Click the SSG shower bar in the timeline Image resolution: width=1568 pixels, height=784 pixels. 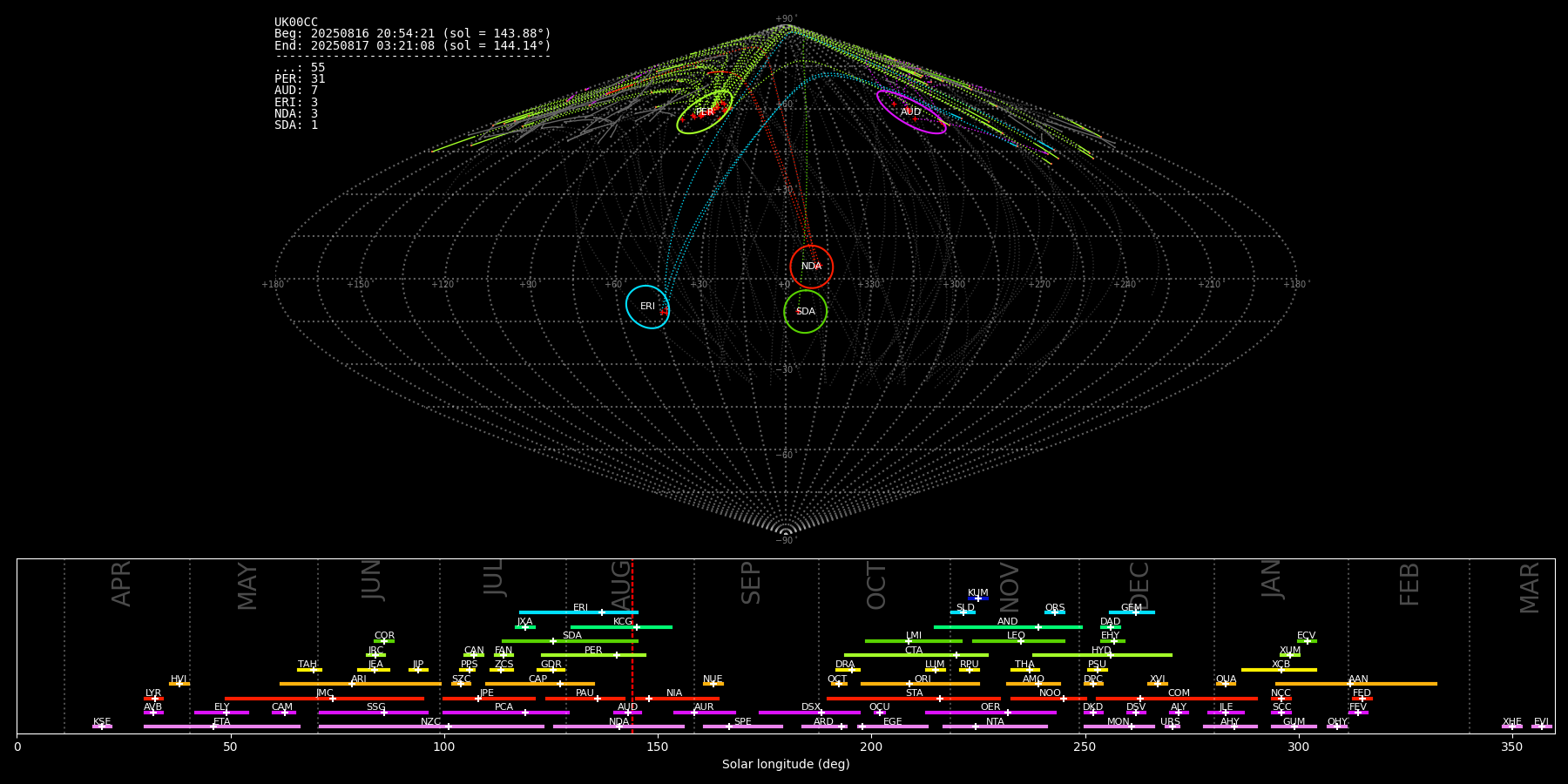pyautogui.click(x=373, y=713)
